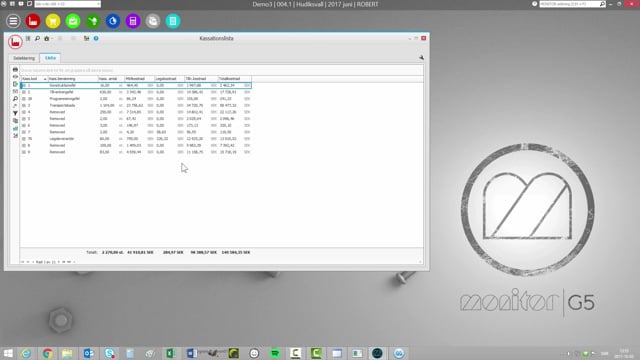This screenshot has height=360, width=640.
Task: Select the Lista tab
Action: 50,58
